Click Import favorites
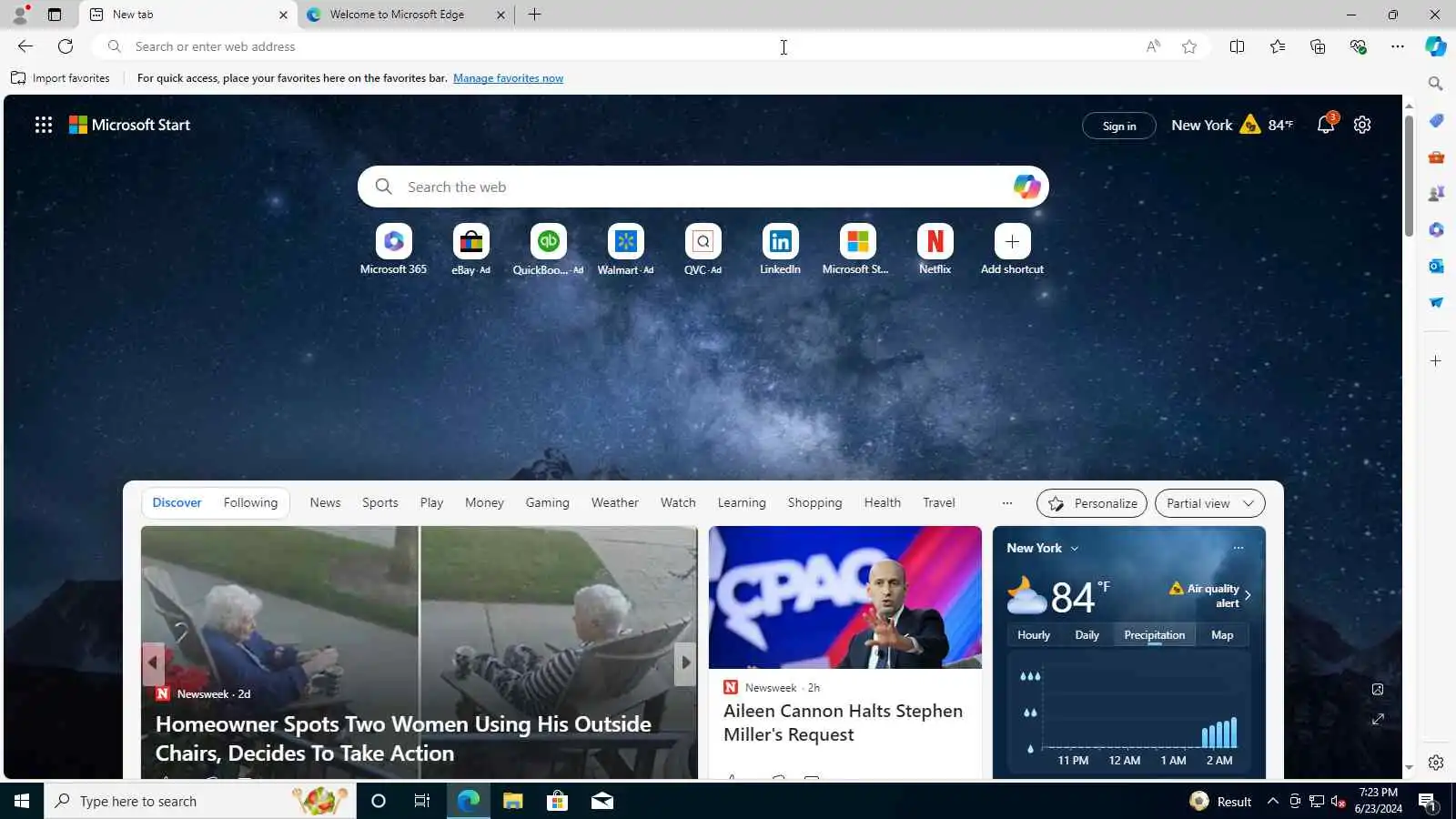1456x819 pixels. (60, 78)
